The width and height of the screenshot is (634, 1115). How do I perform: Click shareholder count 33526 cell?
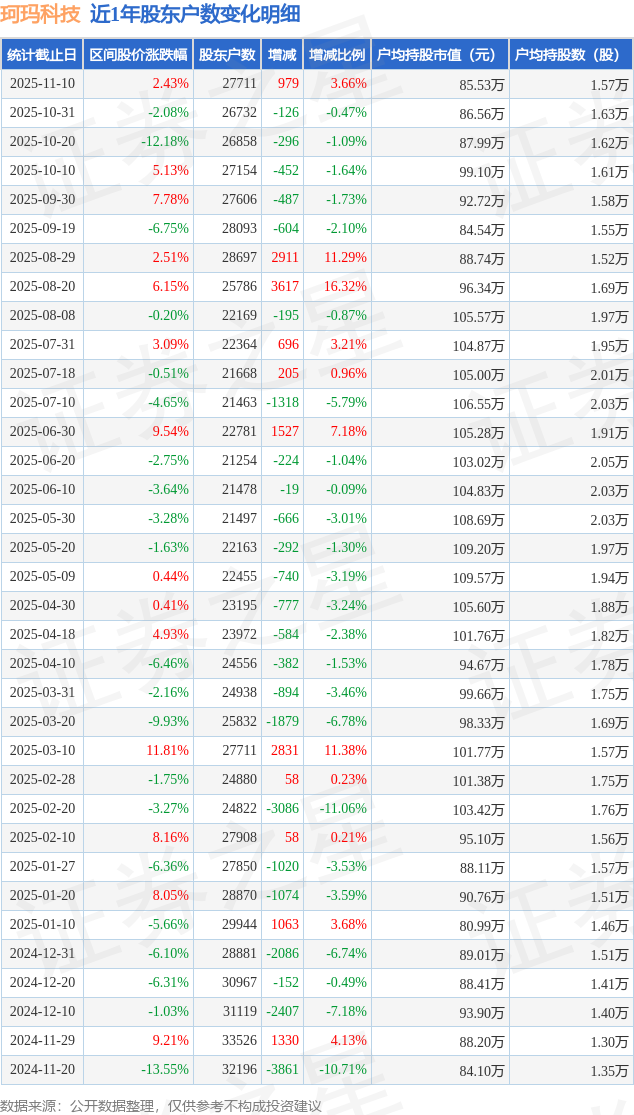239,1041
